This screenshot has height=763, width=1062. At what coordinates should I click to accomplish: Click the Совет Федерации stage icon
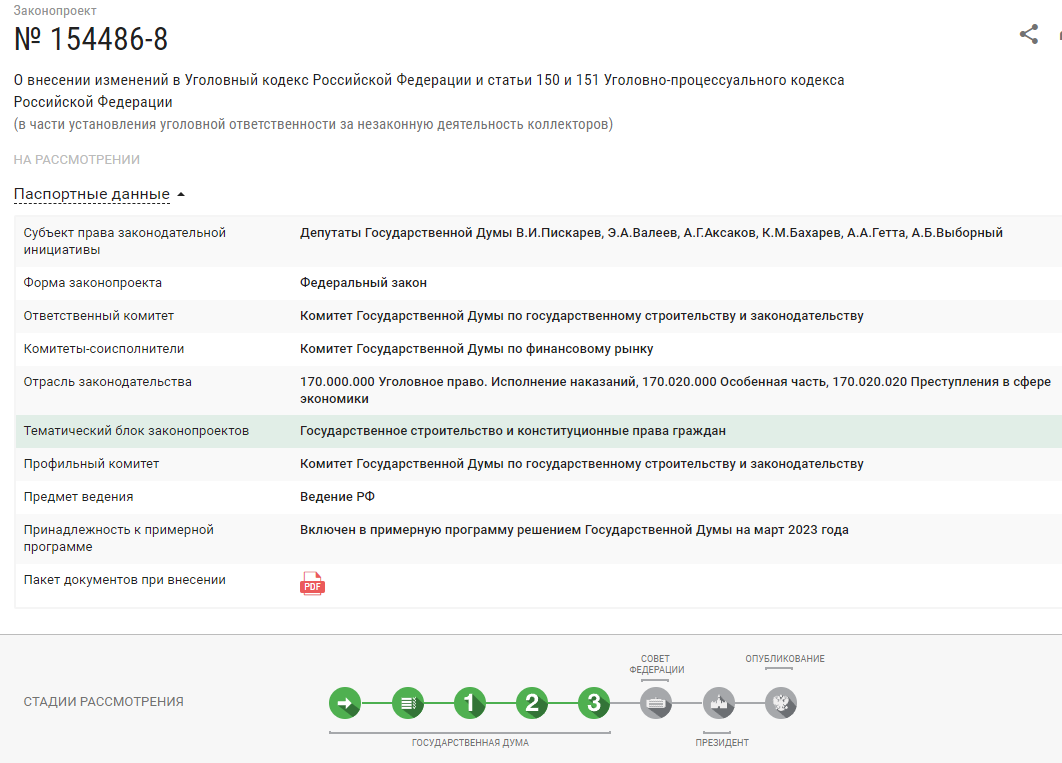tap(656, 703)
